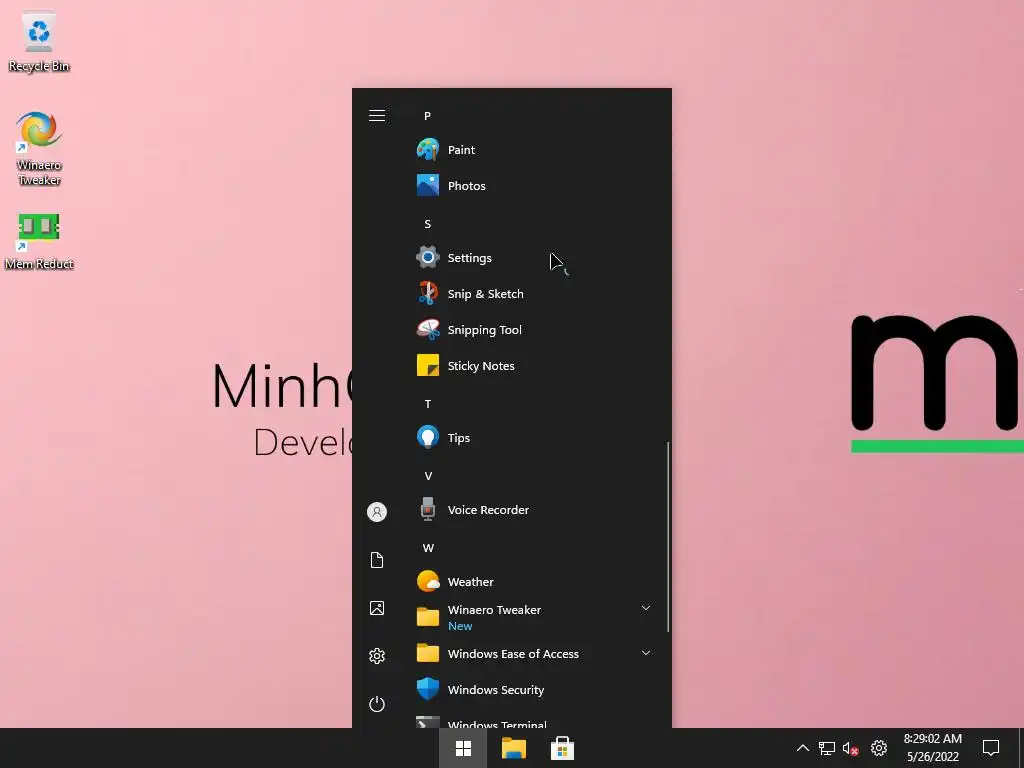
Task: Click the muted volume icon in tray
Action: pyautogui.click(x=850, y=748)
